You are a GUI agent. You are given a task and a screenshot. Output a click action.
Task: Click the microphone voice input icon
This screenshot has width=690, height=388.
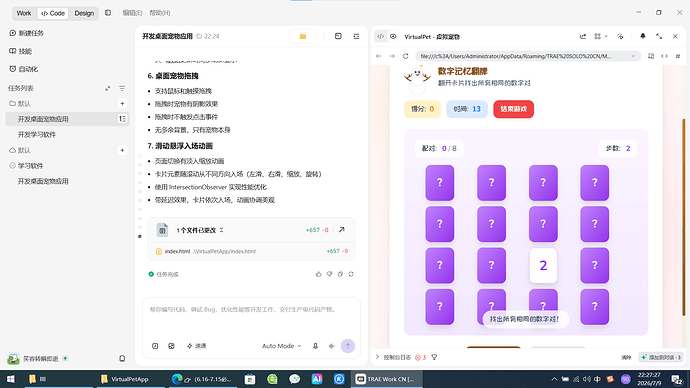[316, 346]
